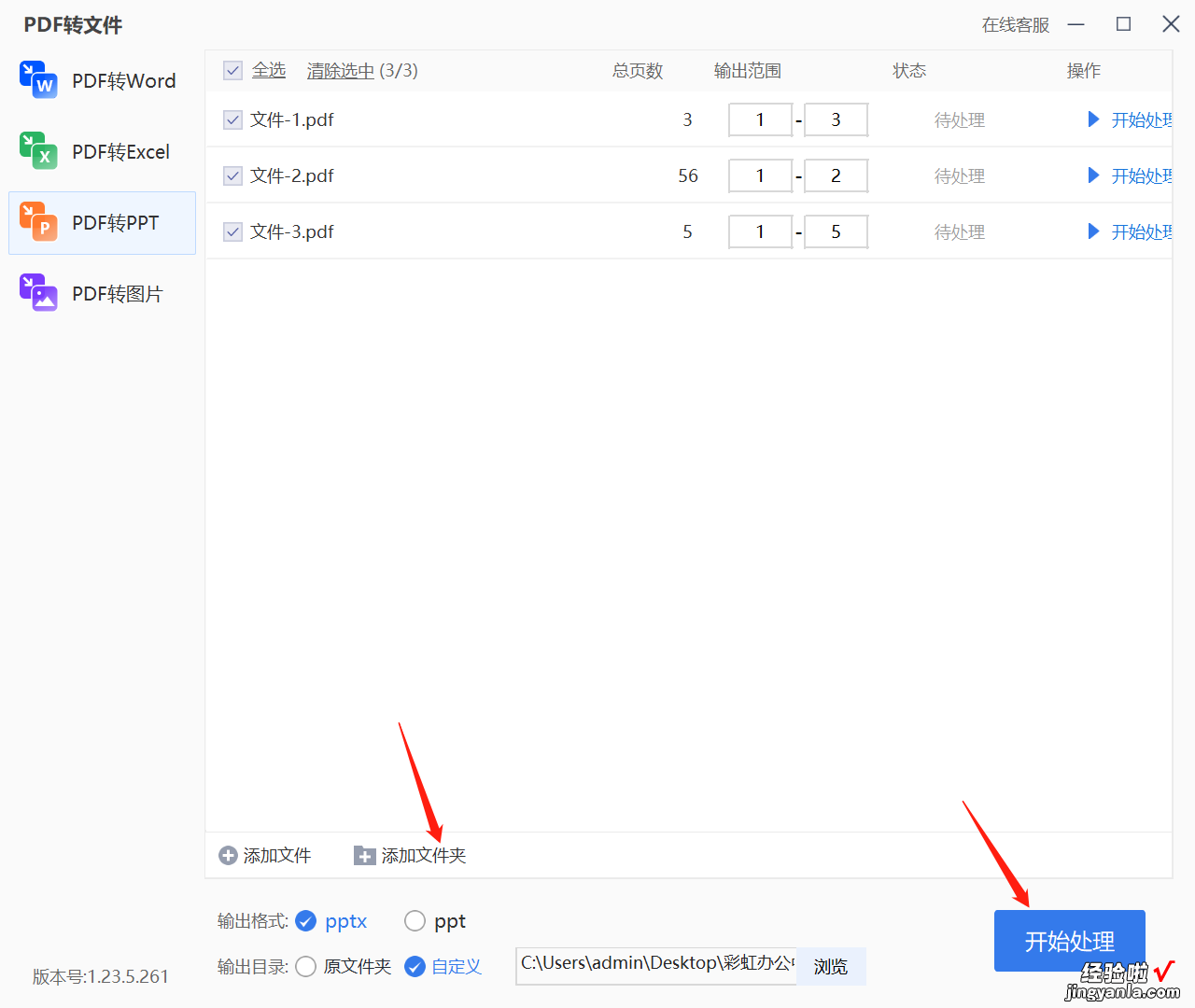Click the PDF转Excel sidebar icon
This screenshot has height=1008, width=1195.
[x=38, y=151]
